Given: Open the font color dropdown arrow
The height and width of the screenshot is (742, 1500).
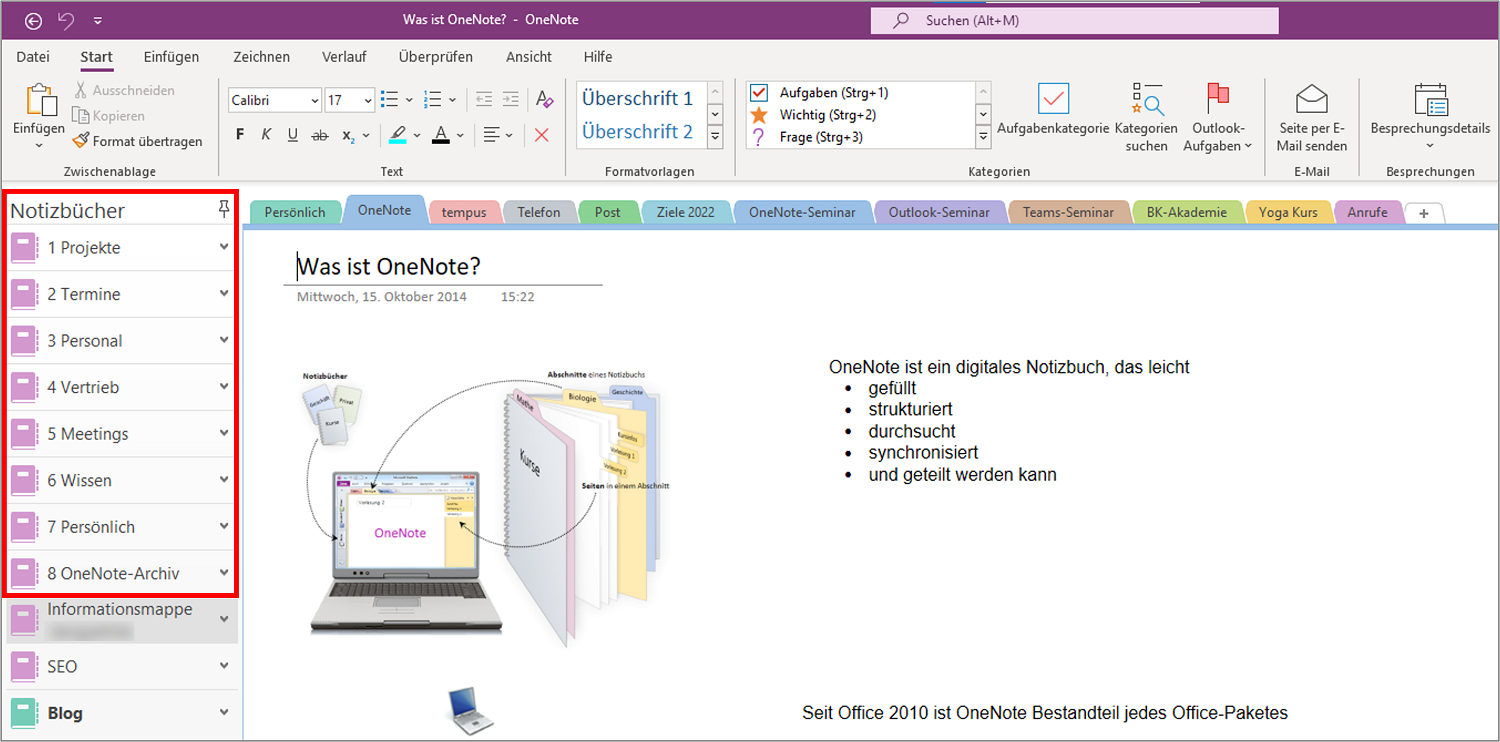Looking at the screenshot, I should pyautogui.click(x=459, y=135).
